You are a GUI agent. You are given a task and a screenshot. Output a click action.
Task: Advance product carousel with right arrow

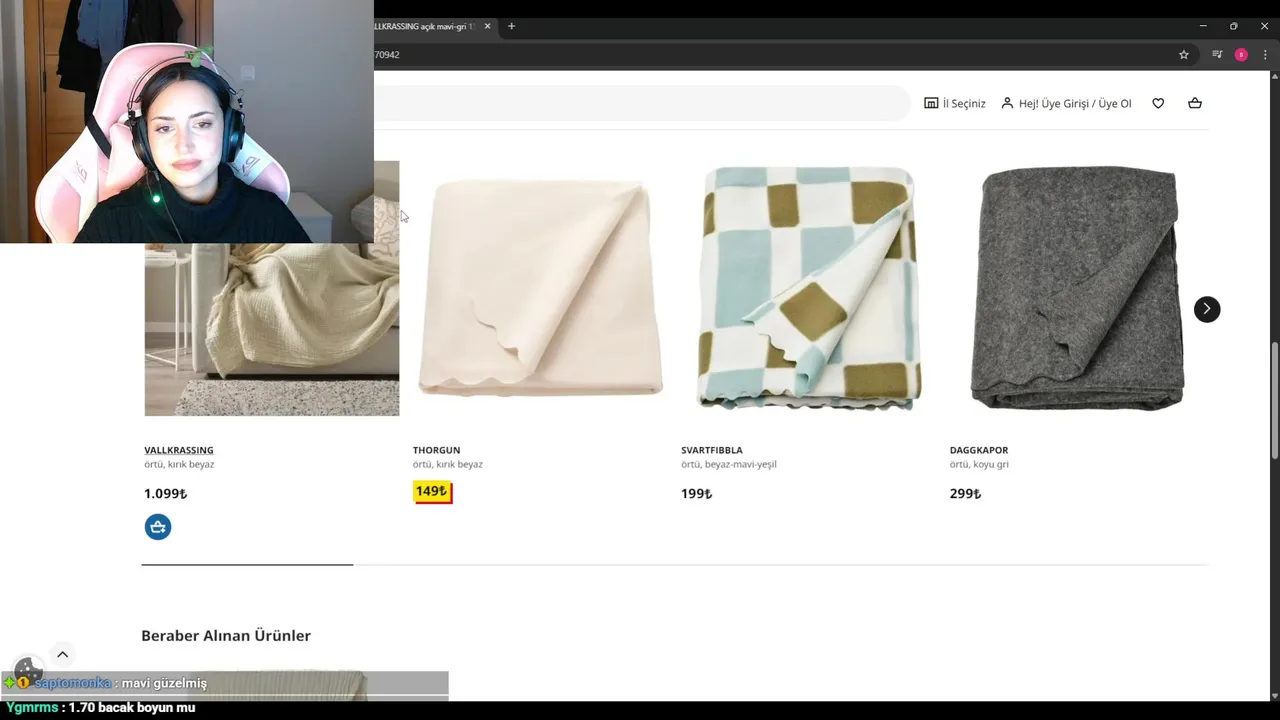pyautogui.click(x=1207, y=309)
